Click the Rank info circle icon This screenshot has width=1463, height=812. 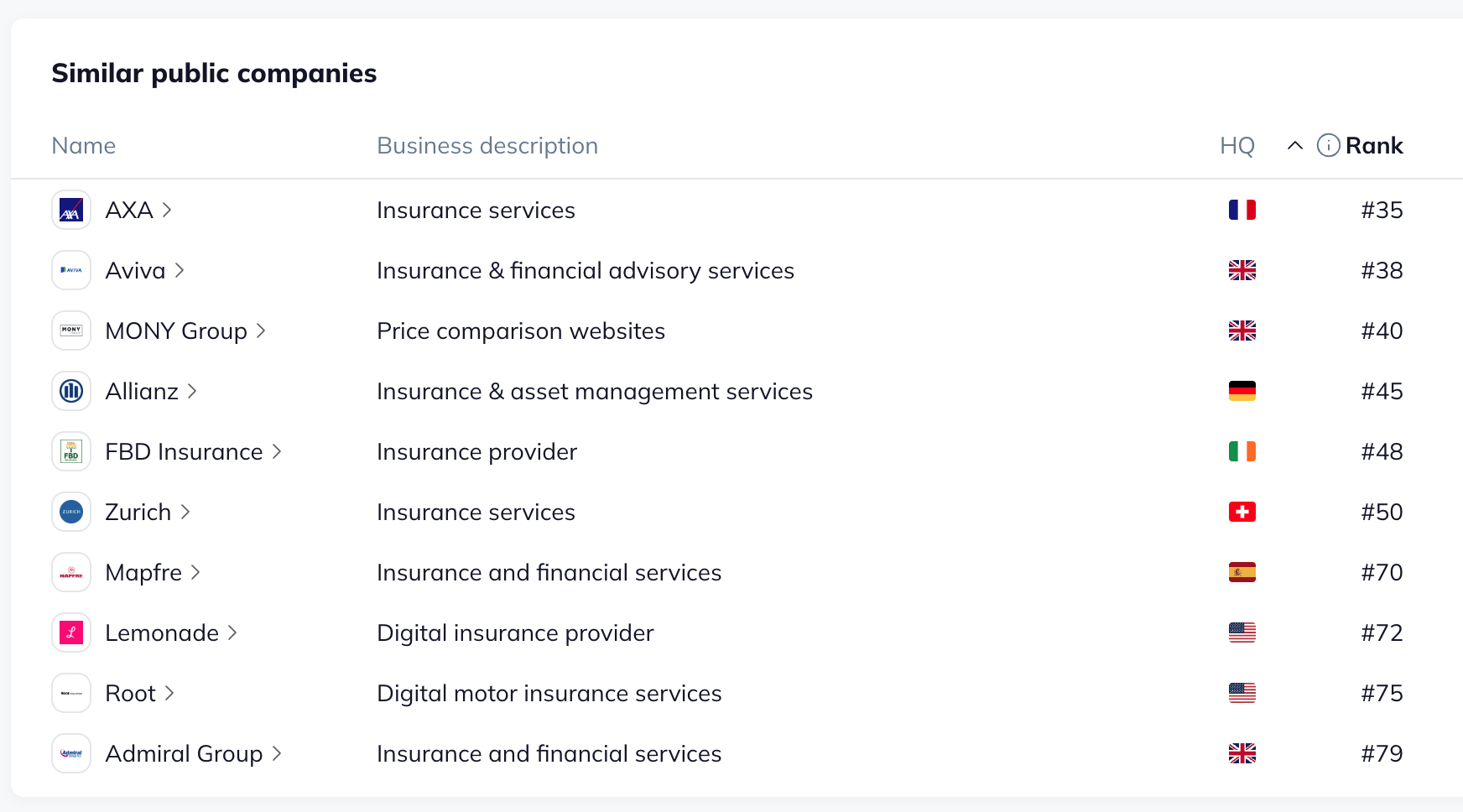[1328, 145]
